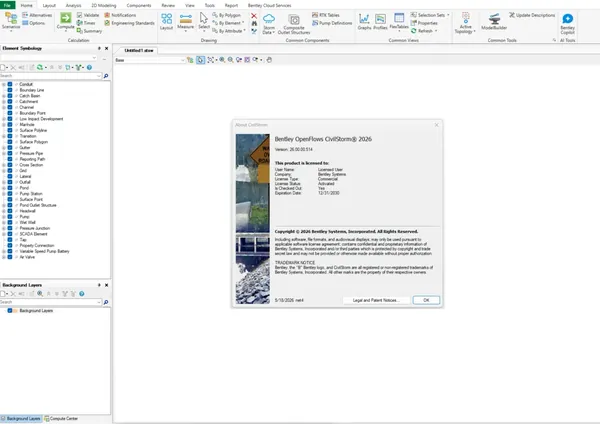Expand the Catch Basin tree node
The height and width of the screenshot is (424, 600).
(4, 96)
